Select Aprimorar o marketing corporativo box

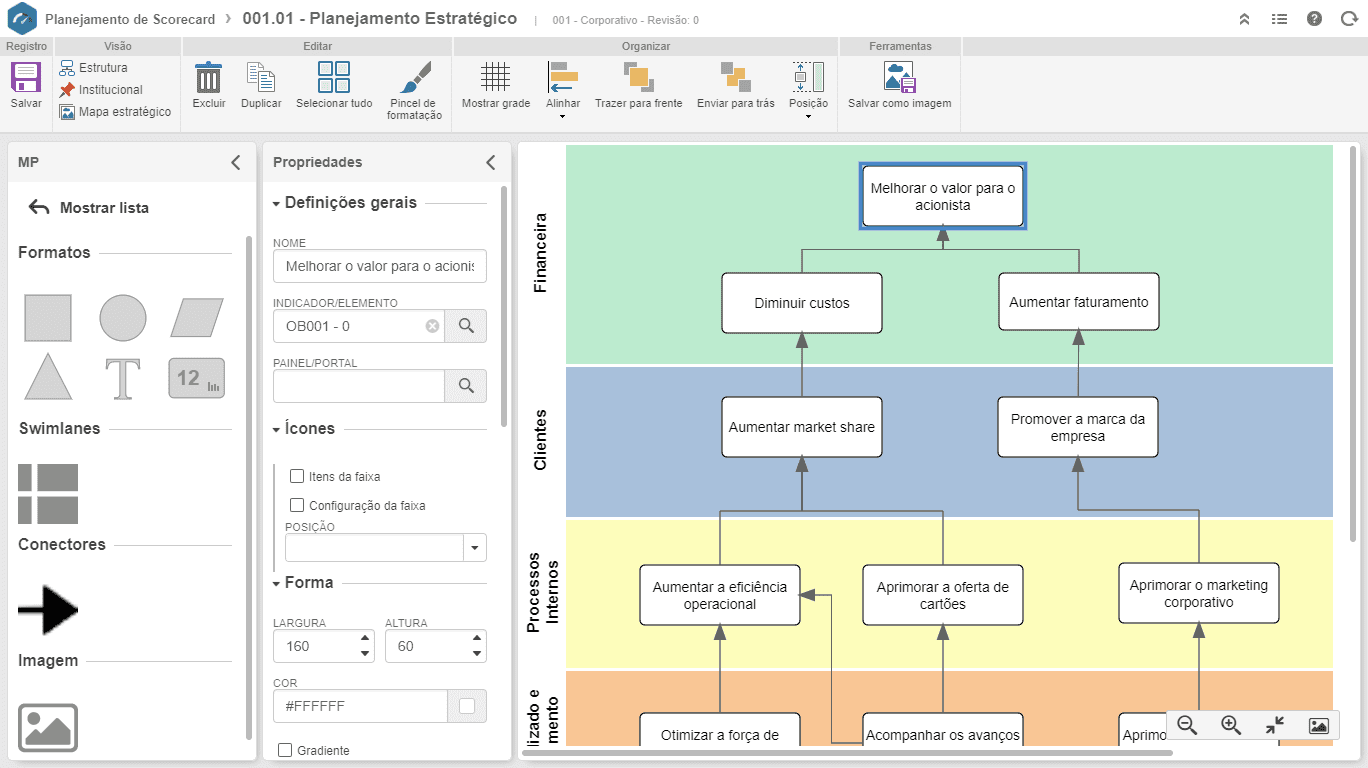coord(1198,594)
